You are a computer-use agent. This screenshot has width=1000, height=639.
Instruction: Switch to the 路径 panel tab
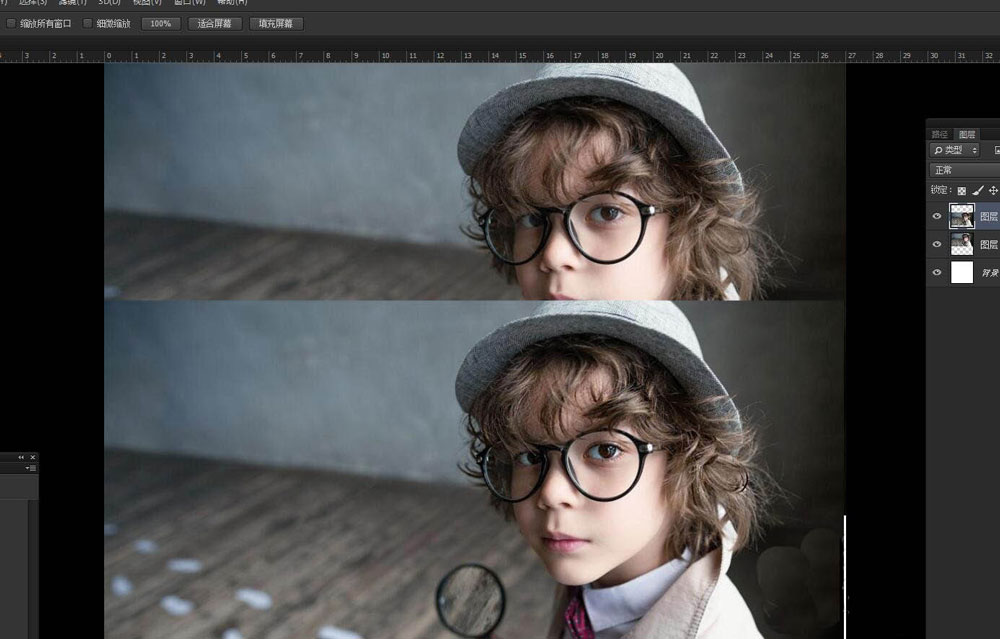pos(939,135)
